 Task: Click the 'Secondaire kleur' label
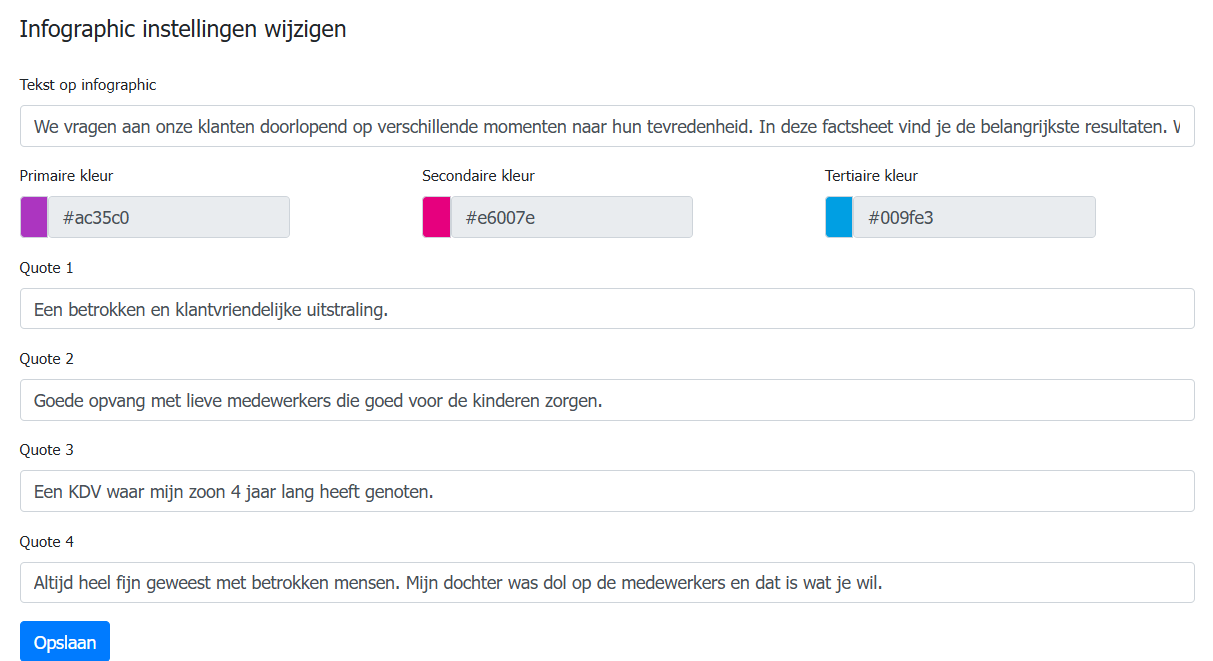[478, 176]
